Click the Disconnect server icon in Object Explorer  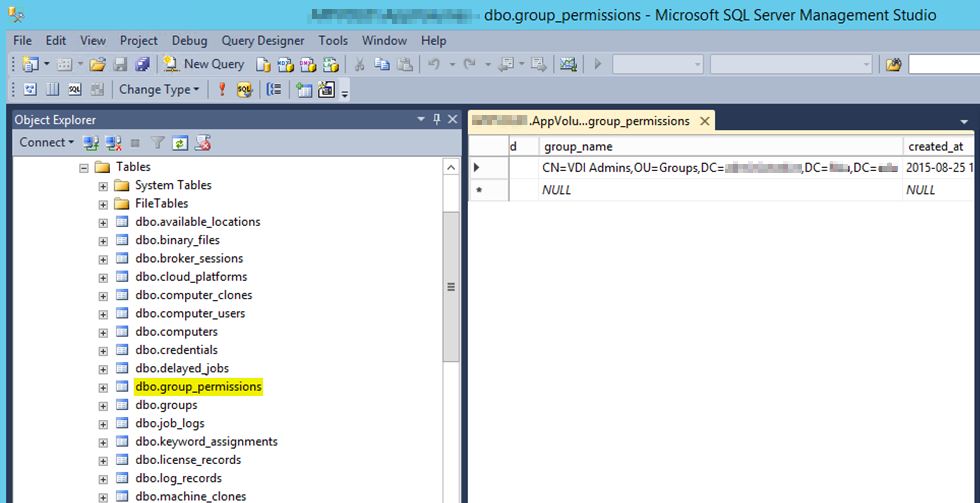(x=113, y=143)
